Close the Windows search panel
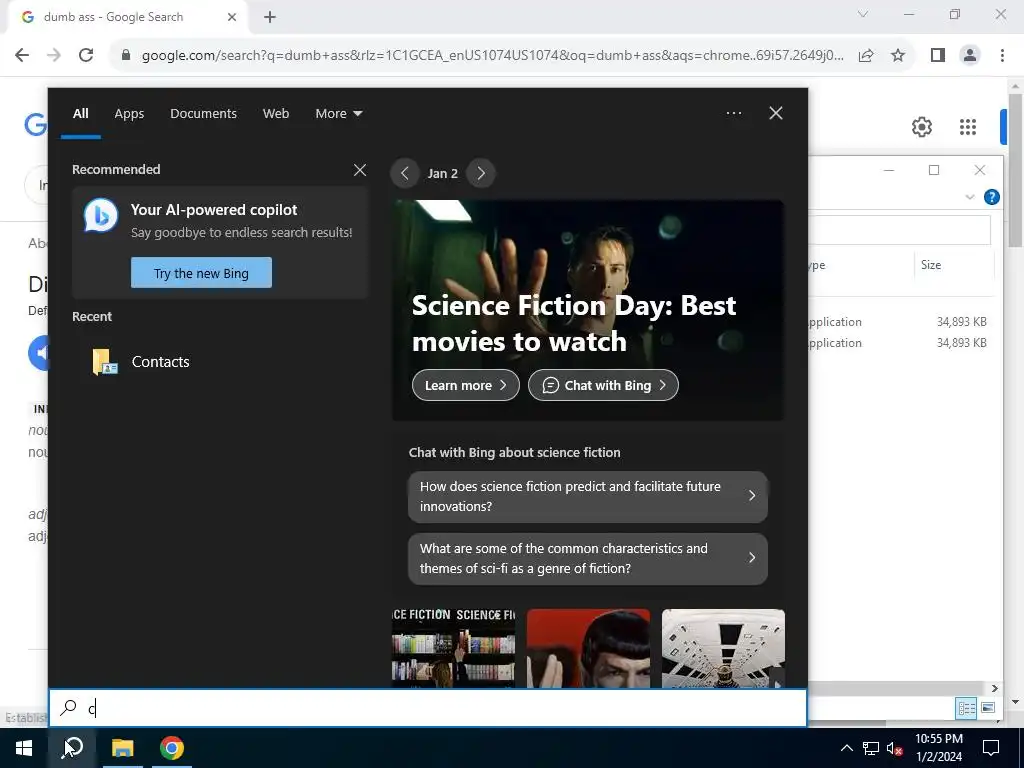 click(776, 113)
